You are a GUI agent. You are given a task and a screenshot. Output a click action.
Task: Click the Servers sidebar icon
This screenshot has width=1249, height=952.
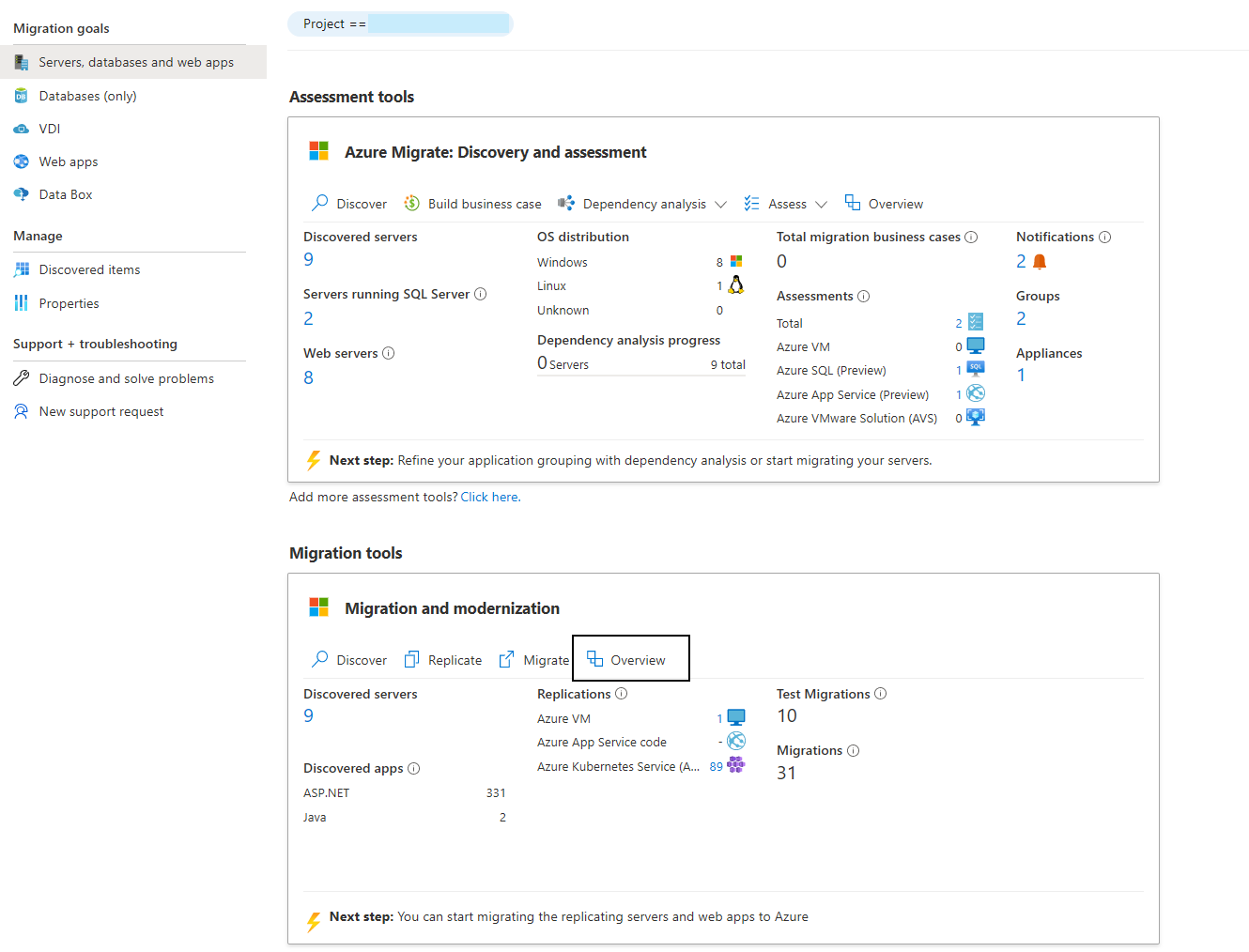pyautogui.click(x=21, y=62)
